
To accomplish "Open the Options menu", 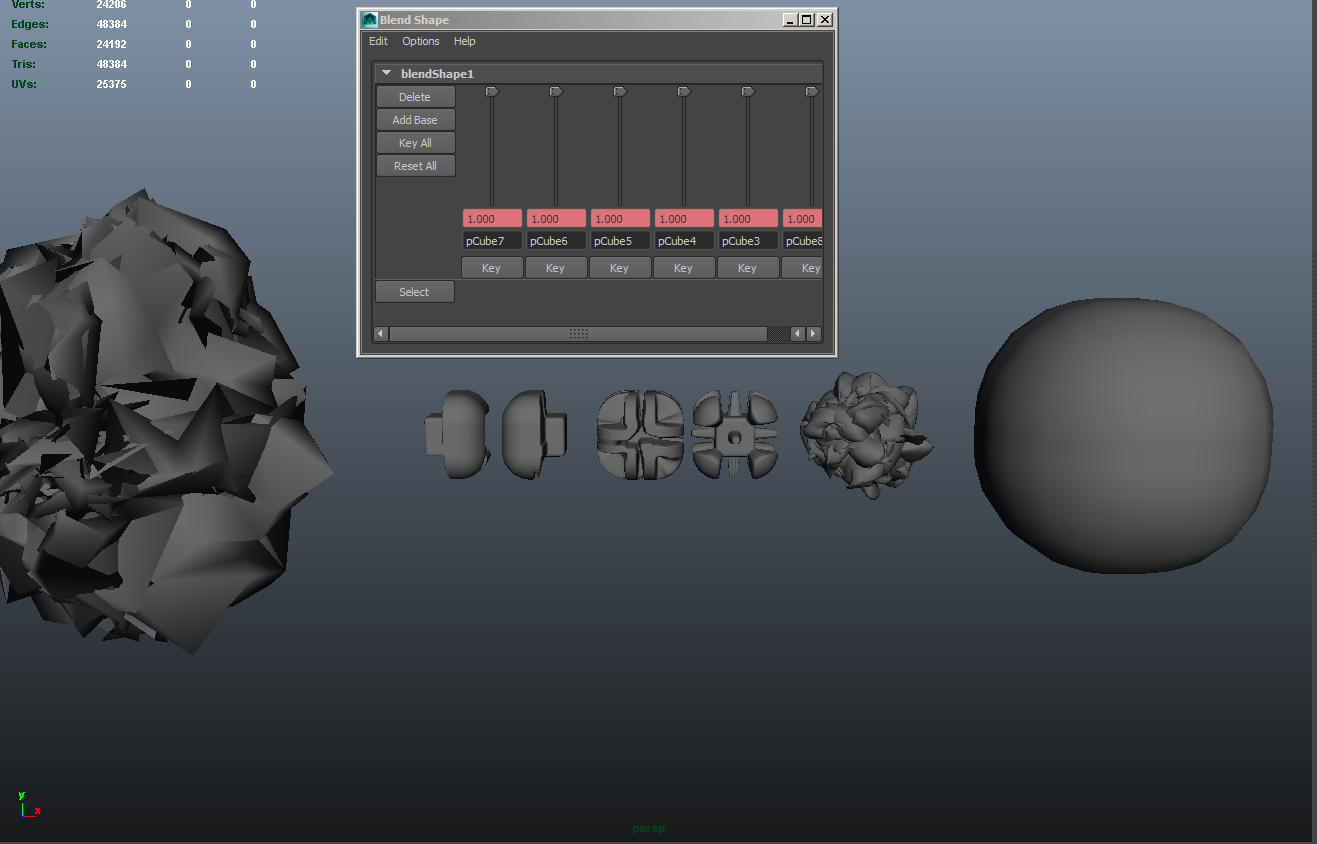I will (x=420, y=41).
